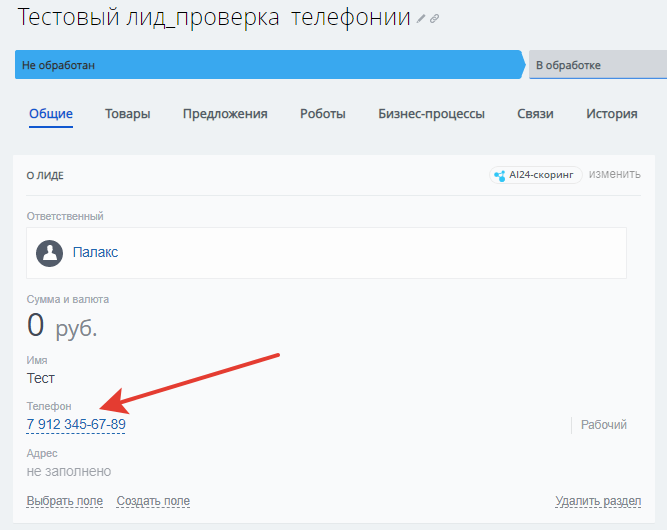Click the pencil edit title icon
667x530 pixels.
421,19
